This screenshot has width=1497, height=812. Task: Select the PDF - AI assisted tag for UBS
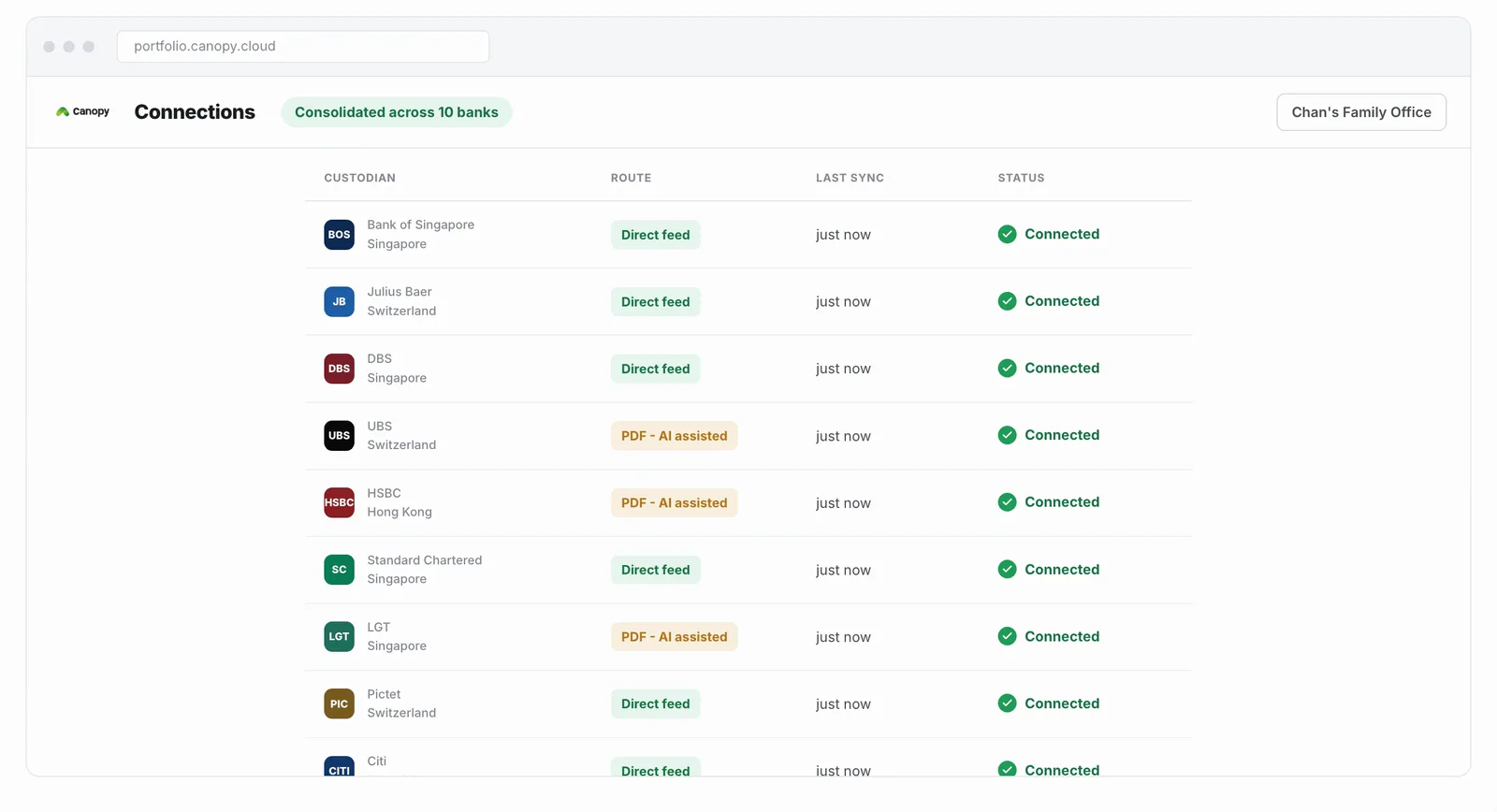(675, 436)
